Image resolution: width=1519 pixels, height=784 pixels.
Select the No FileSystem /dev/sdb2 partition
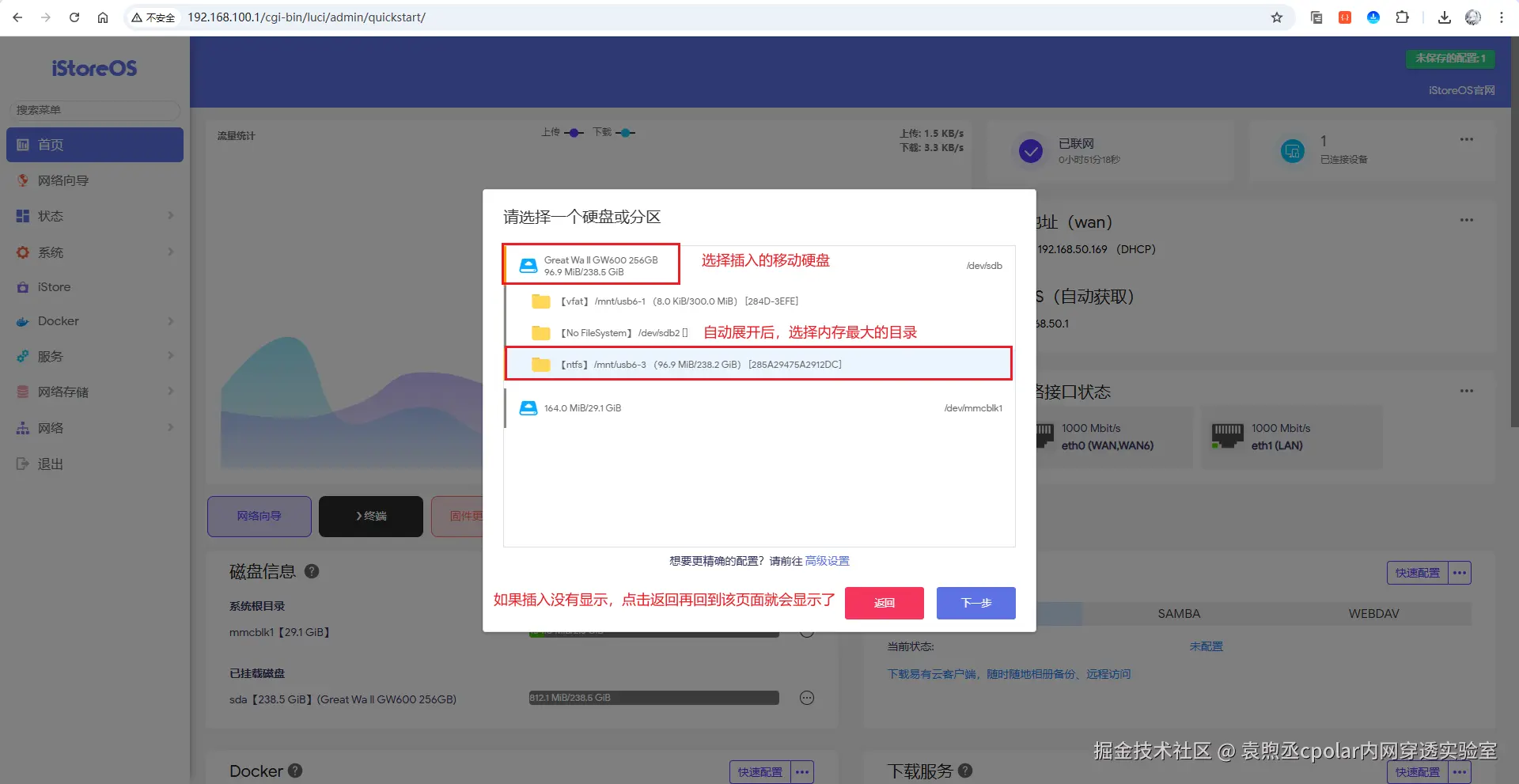(x=759, y=333)
